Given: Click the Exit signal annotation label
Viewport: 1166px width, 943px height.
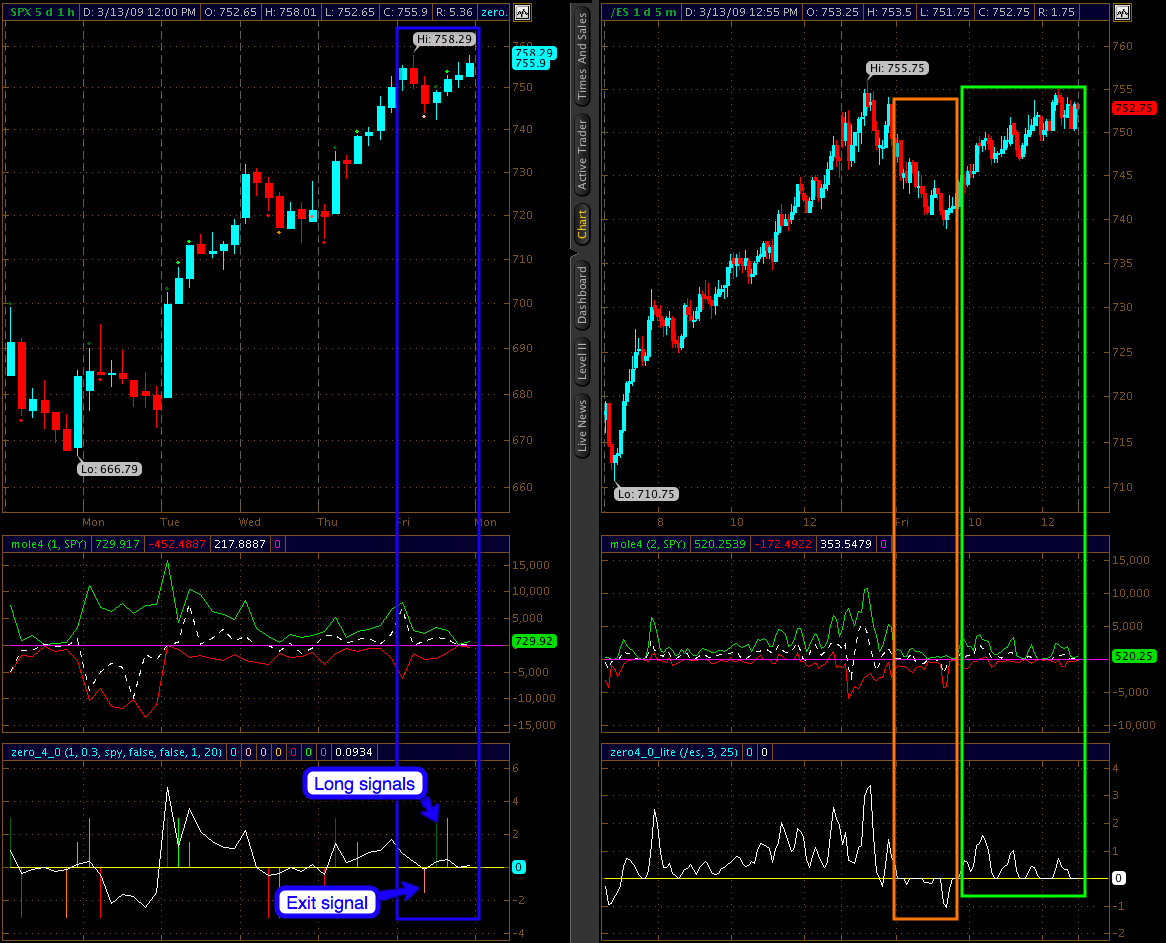Looking at the screenshot, I should tap(327, 903).
